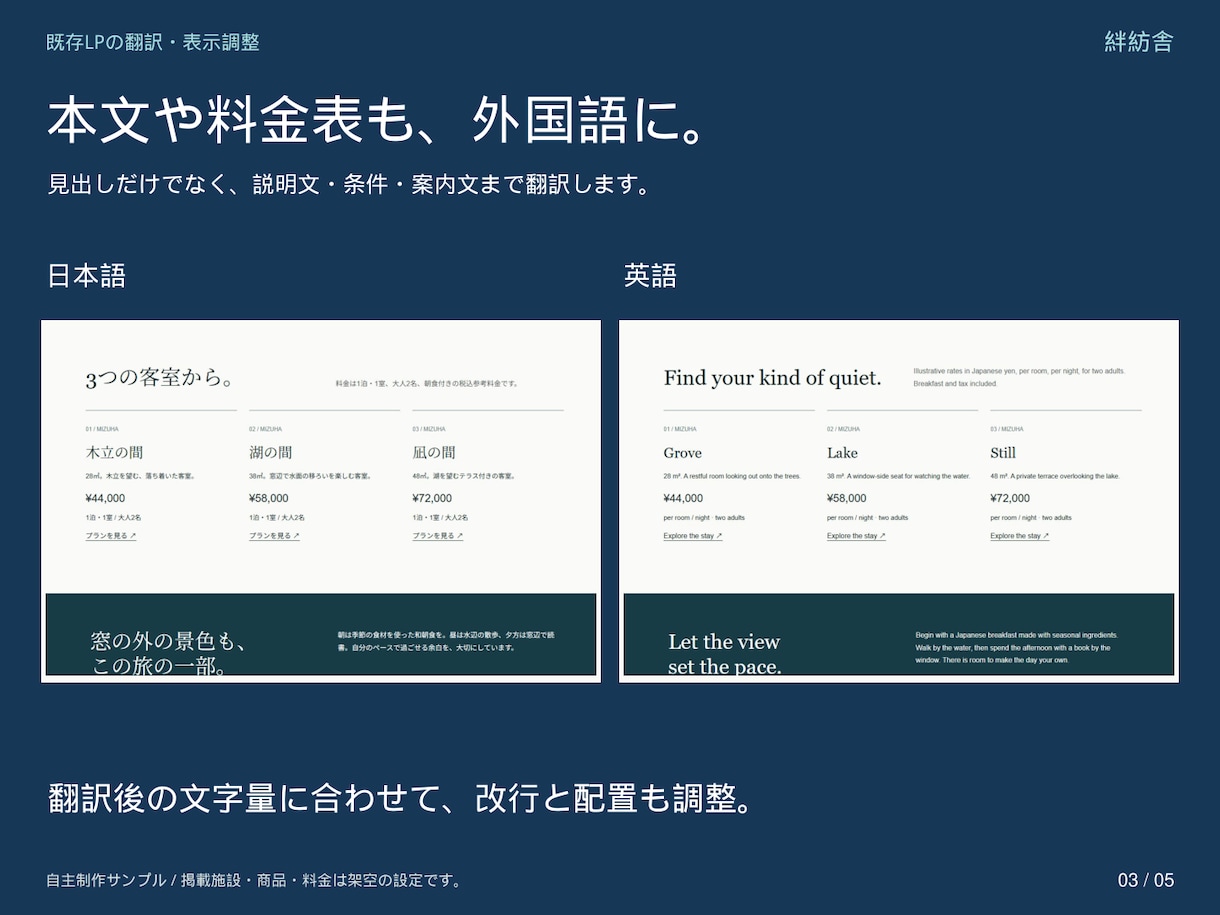Viewport: 1220px width, 915px height.
Task: Click the paragraph starting with Begin with a Japanese breakfast
Action: (x=1016, y=647)
